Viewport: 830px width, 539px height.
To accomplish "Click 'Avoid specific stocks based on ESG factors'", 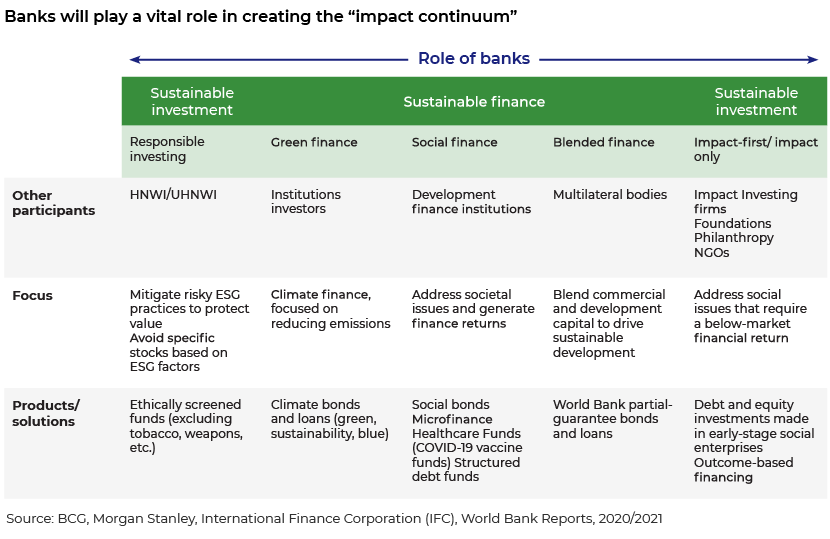I will click(x=178, y=352).
